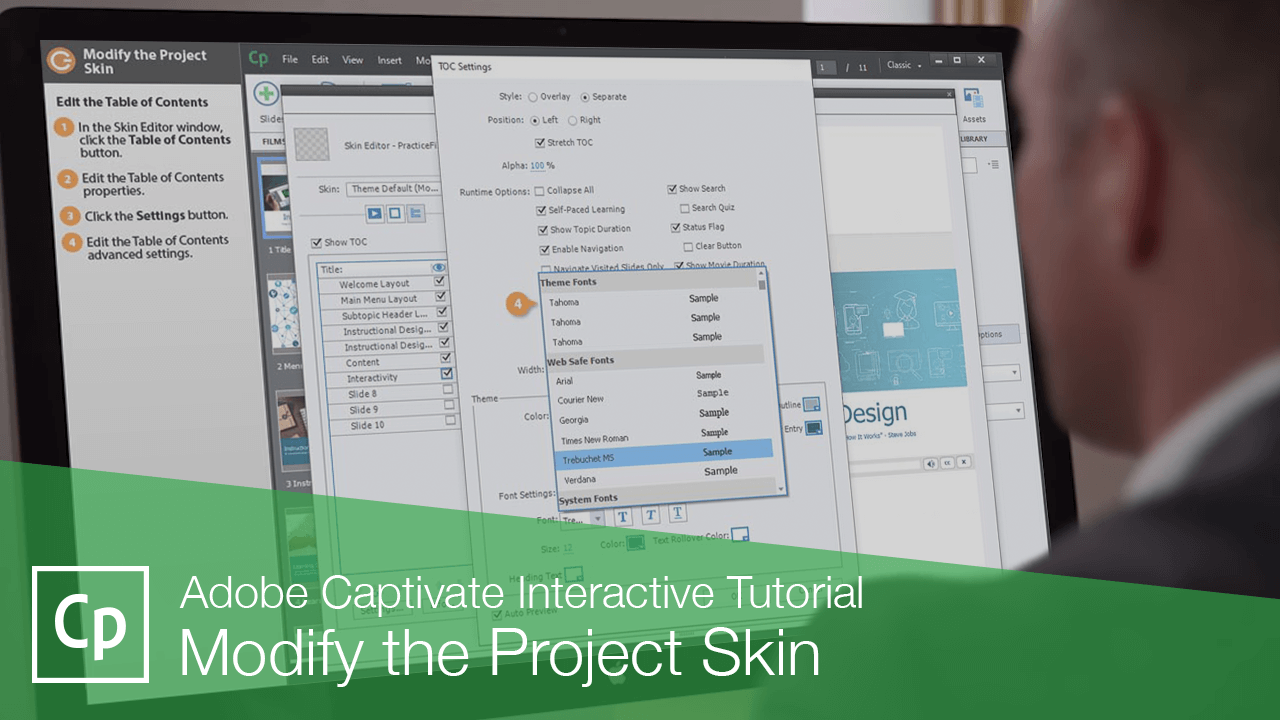Select the Overlay style radio button
Image resolution: width=1280 pixels, height=720 pixels.
(533, 97)
